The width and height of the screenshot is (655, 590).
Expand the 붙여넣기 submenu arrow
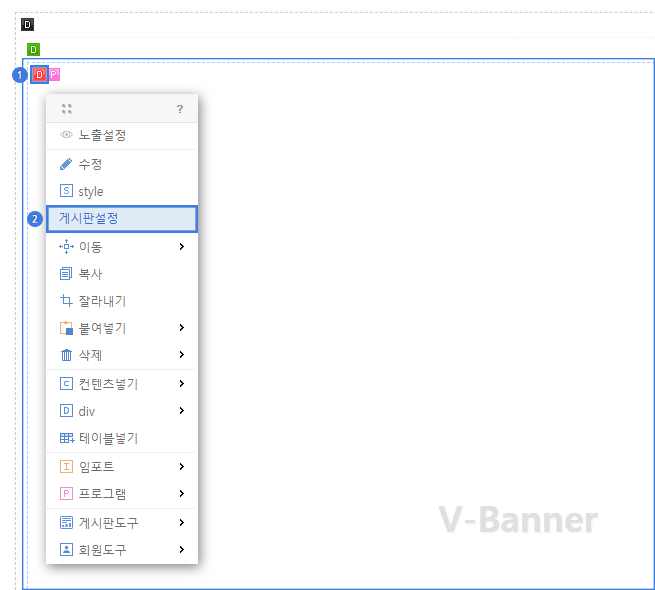pos(181,328)
